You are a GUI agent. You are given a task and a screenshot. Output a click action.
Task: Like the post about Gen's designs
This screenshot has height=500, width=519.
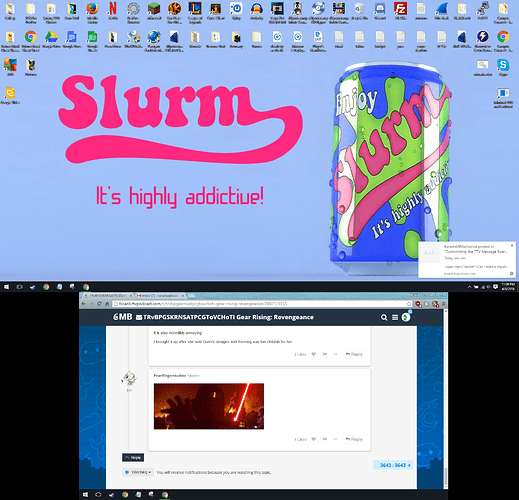click(x=313, y=354)
